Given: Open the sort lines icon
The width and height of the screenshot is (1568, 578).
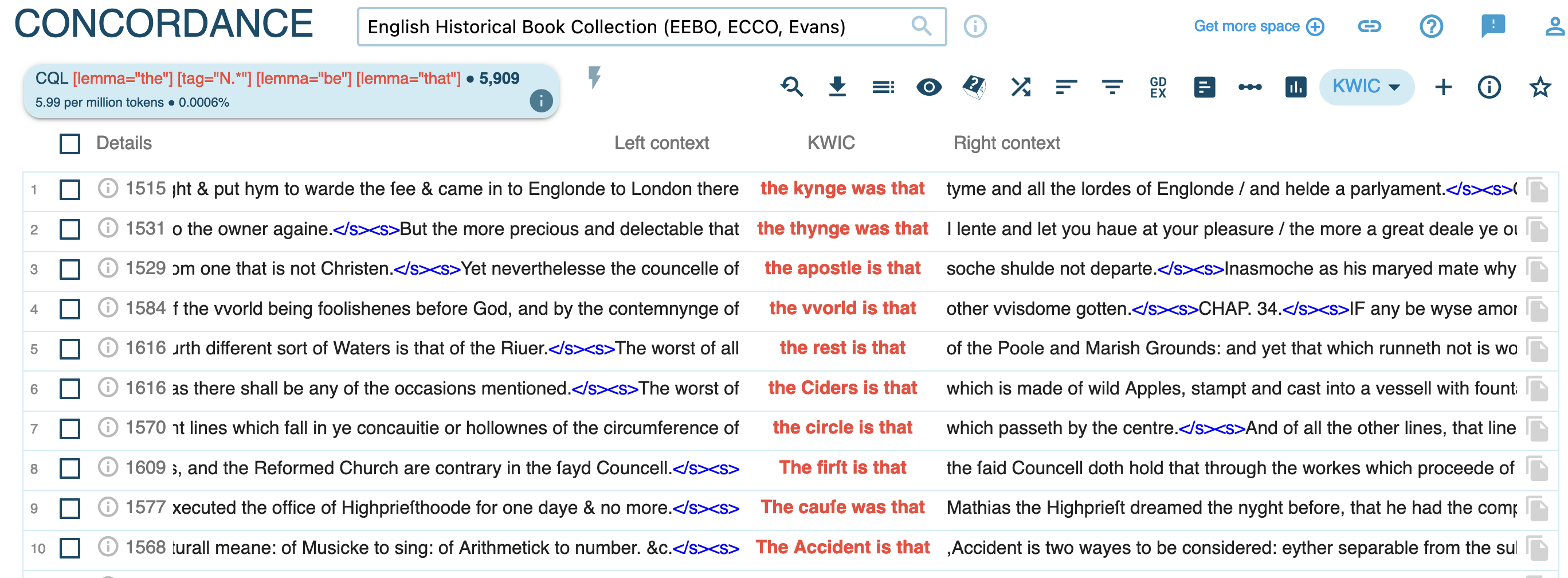Looking at the screenshot, I should 1066,87.
